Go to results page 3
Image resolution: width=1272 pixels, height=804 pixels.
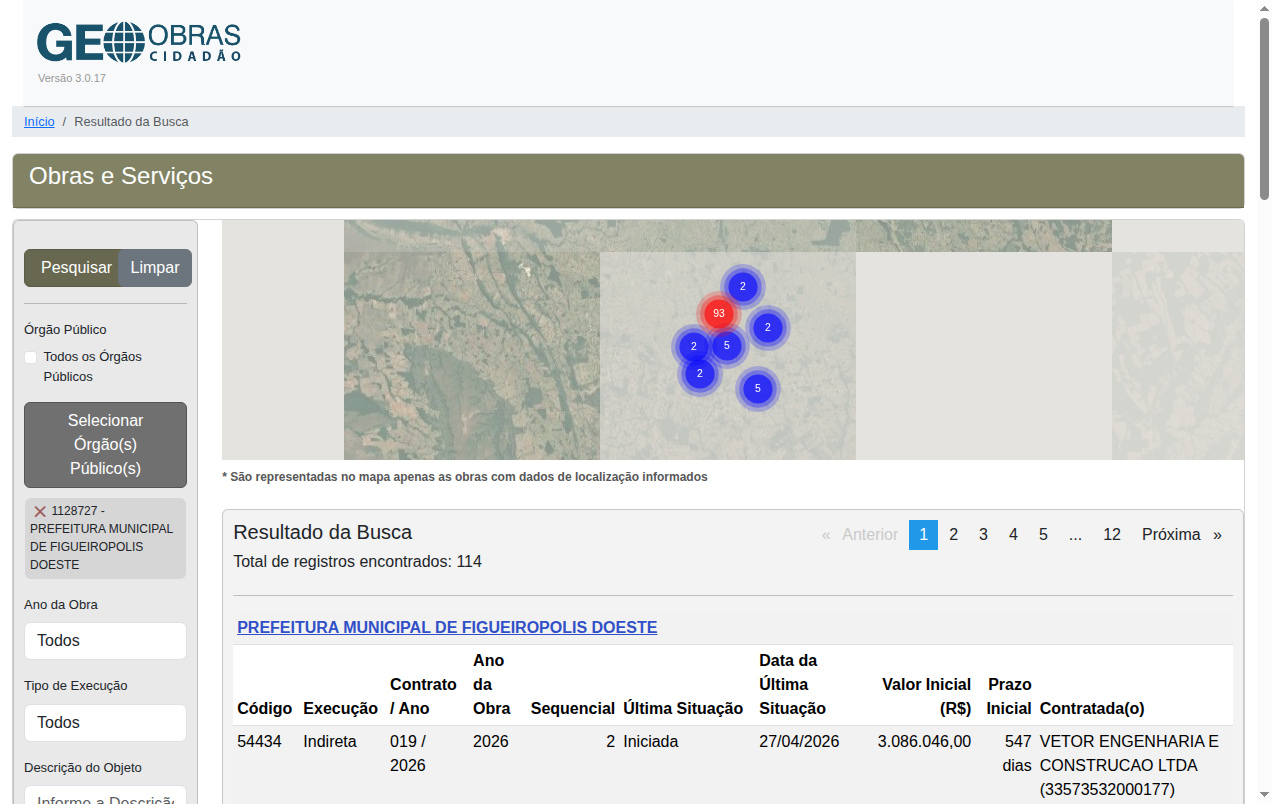coord(983,535)
